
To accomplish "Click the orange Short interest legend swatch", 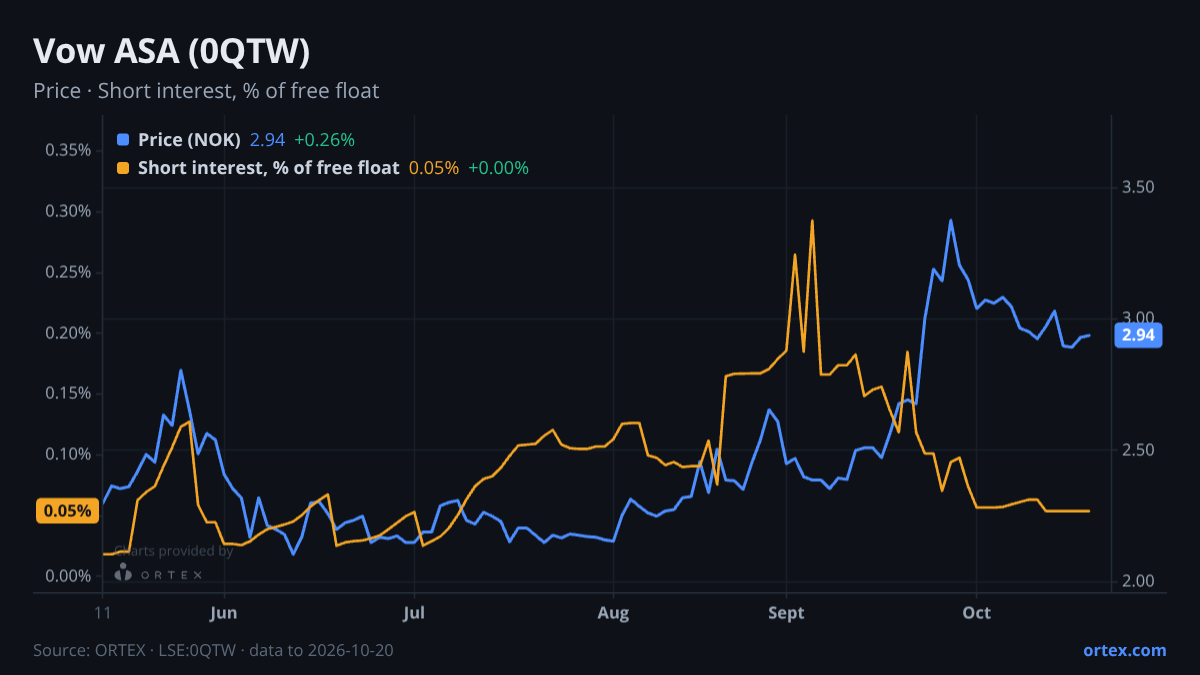I will click(123, 168).
